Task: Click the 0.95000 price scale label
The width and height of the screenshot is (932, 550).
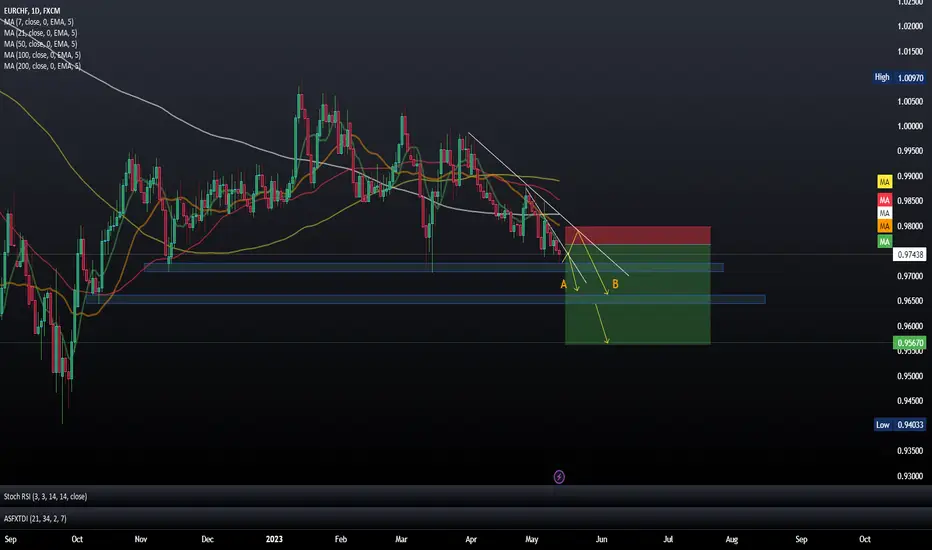Action: [x=910, y=376]
